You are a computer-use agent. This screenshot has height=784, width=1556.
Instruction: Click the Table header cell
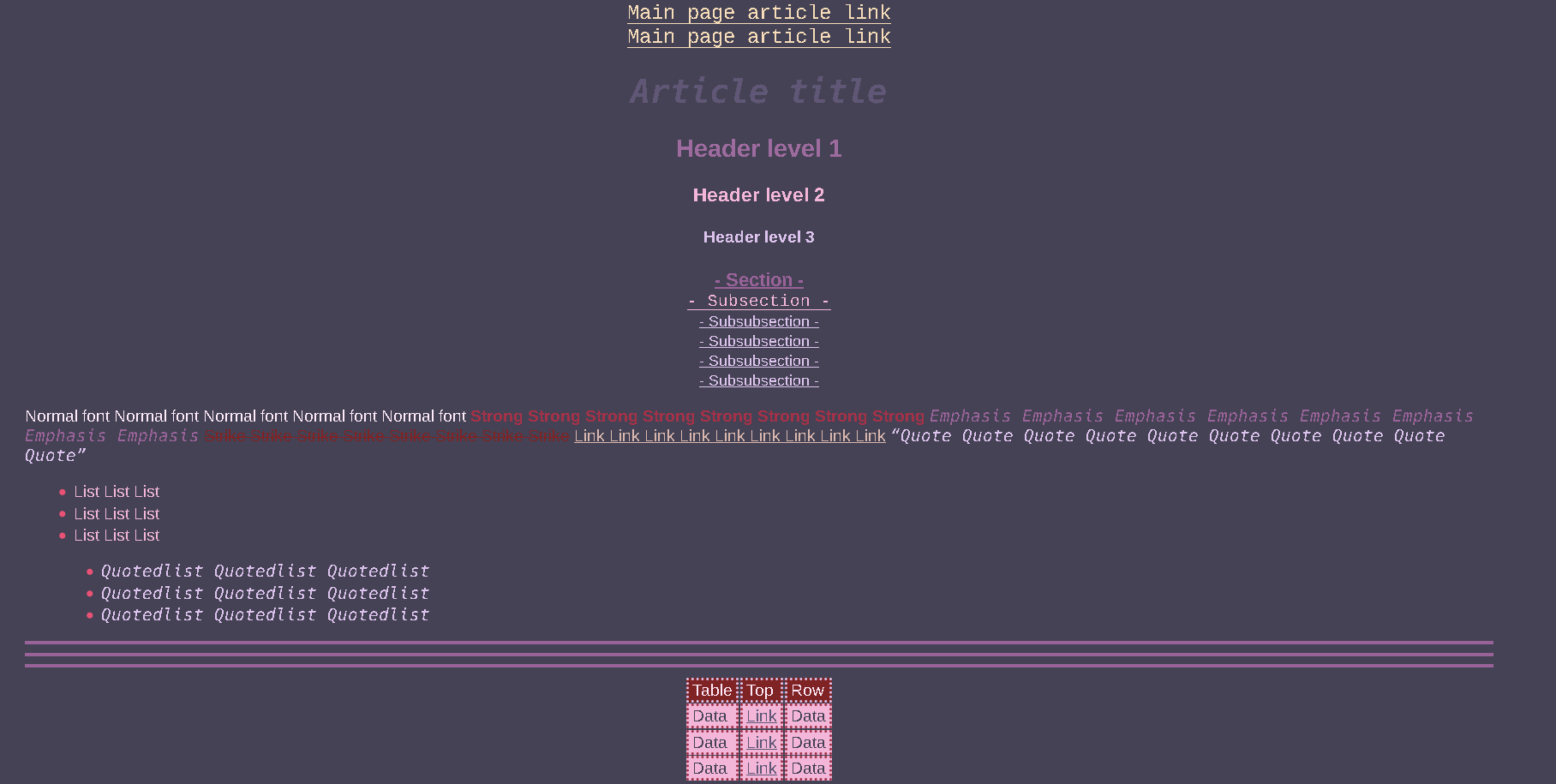point(710,690)
